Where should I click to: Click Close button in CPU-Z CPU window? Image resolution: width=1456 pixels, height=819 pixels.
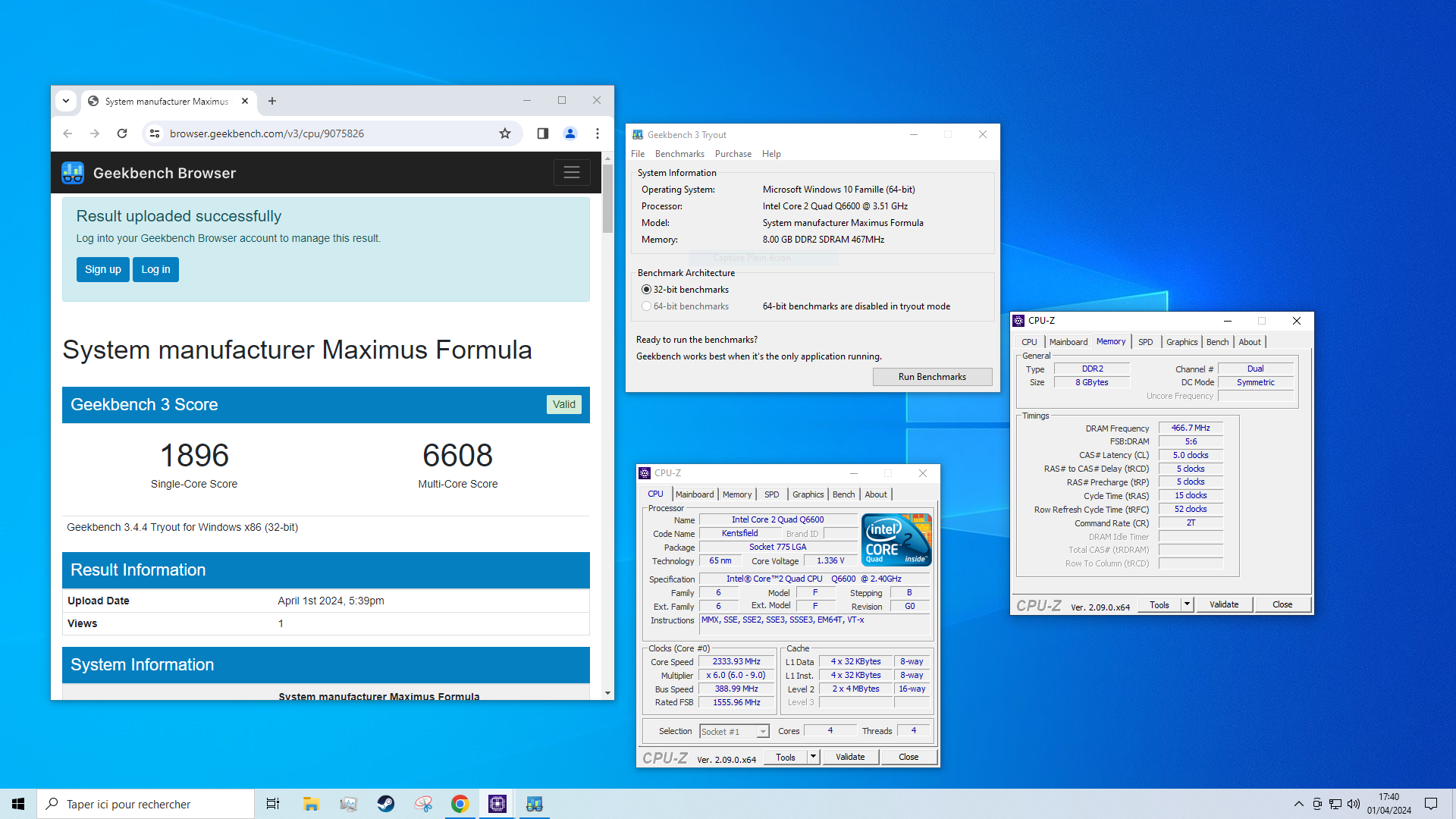click(908, 757)
